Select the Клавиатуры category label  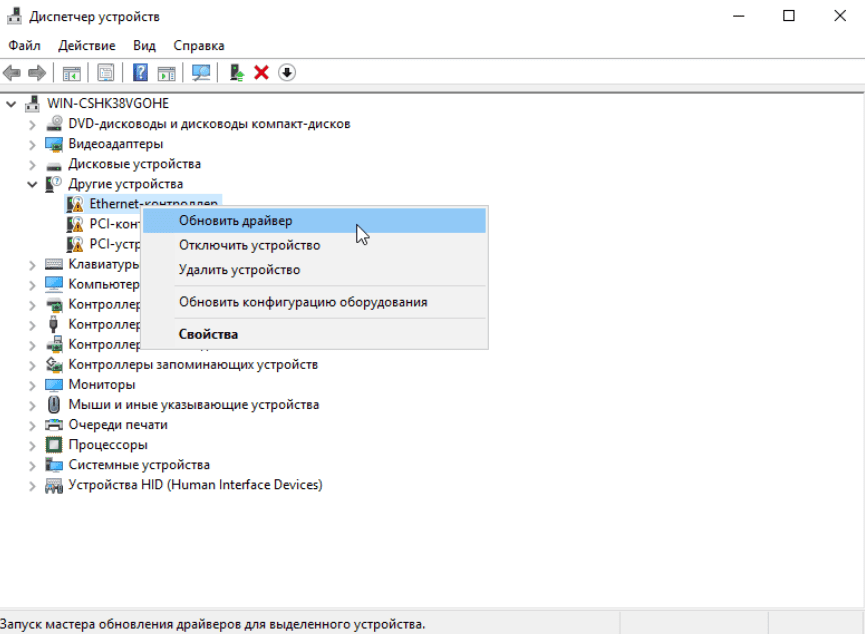pyautogui.click(x=104, y=264)
